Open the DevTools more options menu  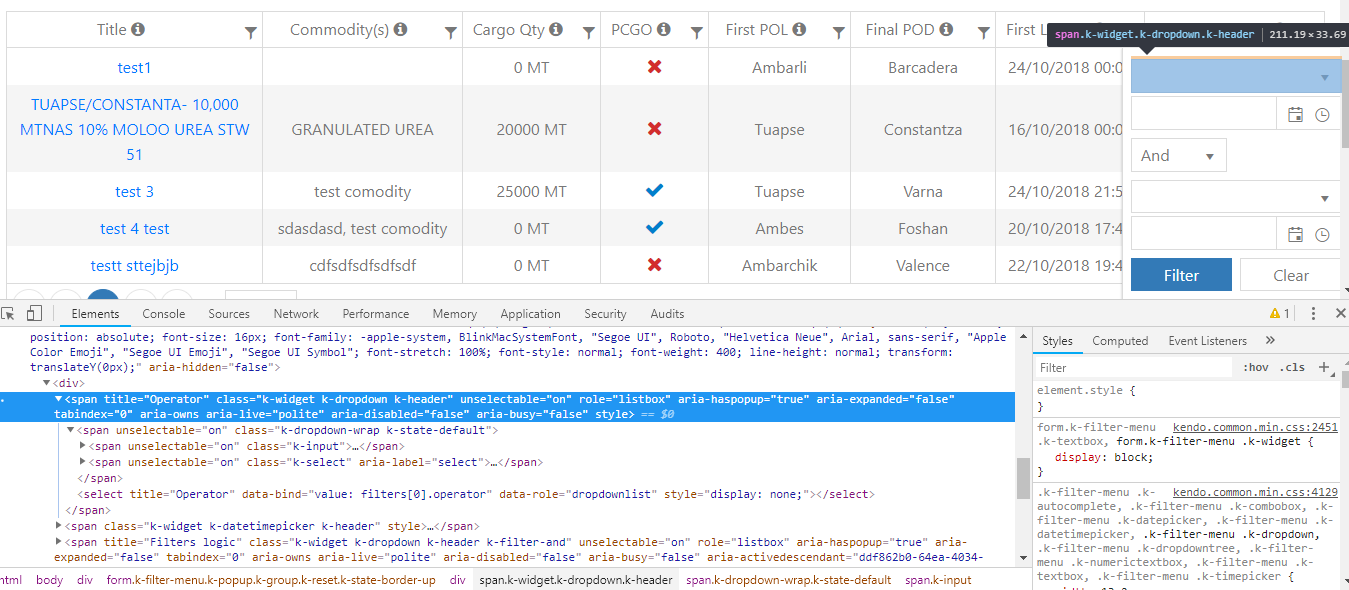tap(1313, 314)
